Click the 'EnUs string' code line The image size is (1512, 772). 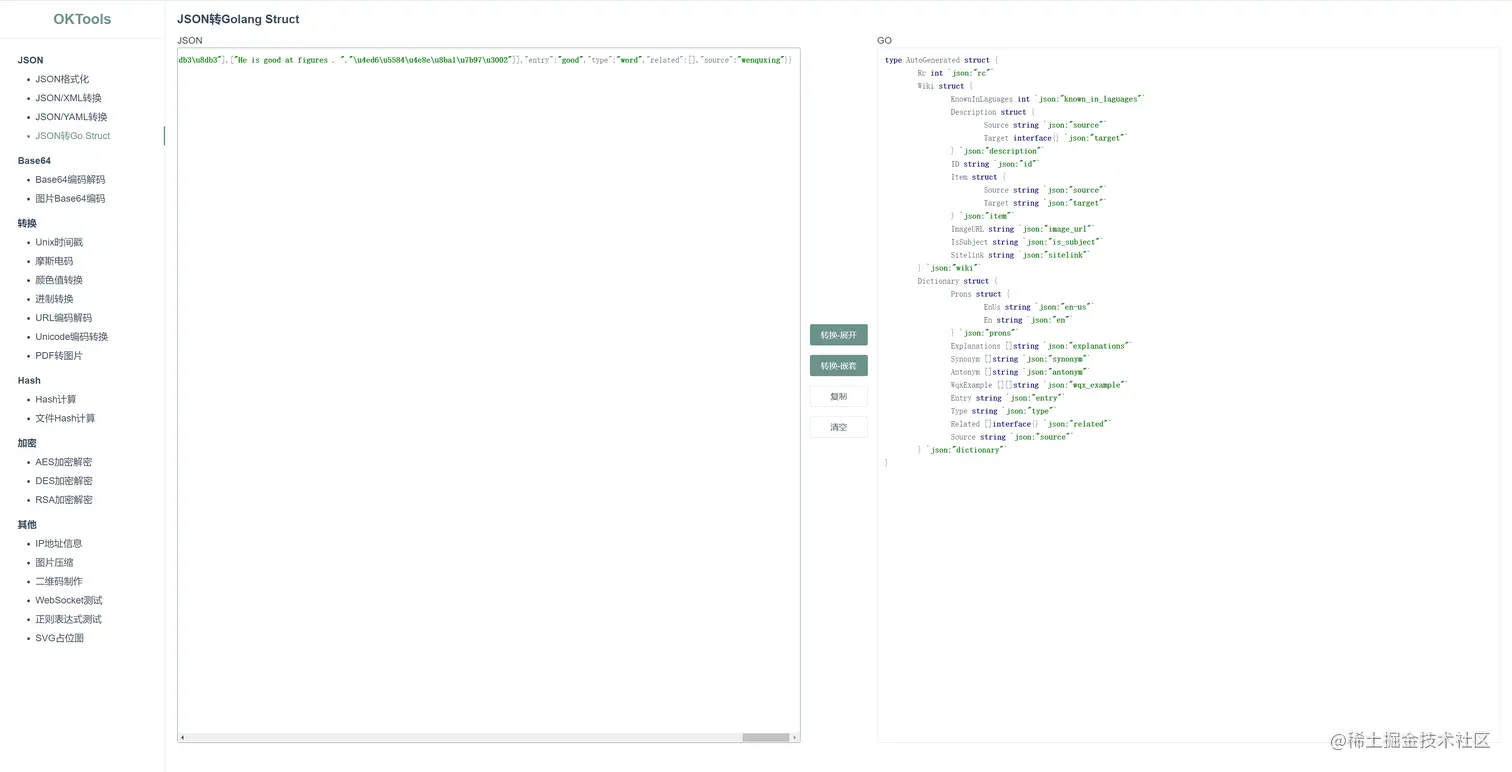[x=1039, y=307]
